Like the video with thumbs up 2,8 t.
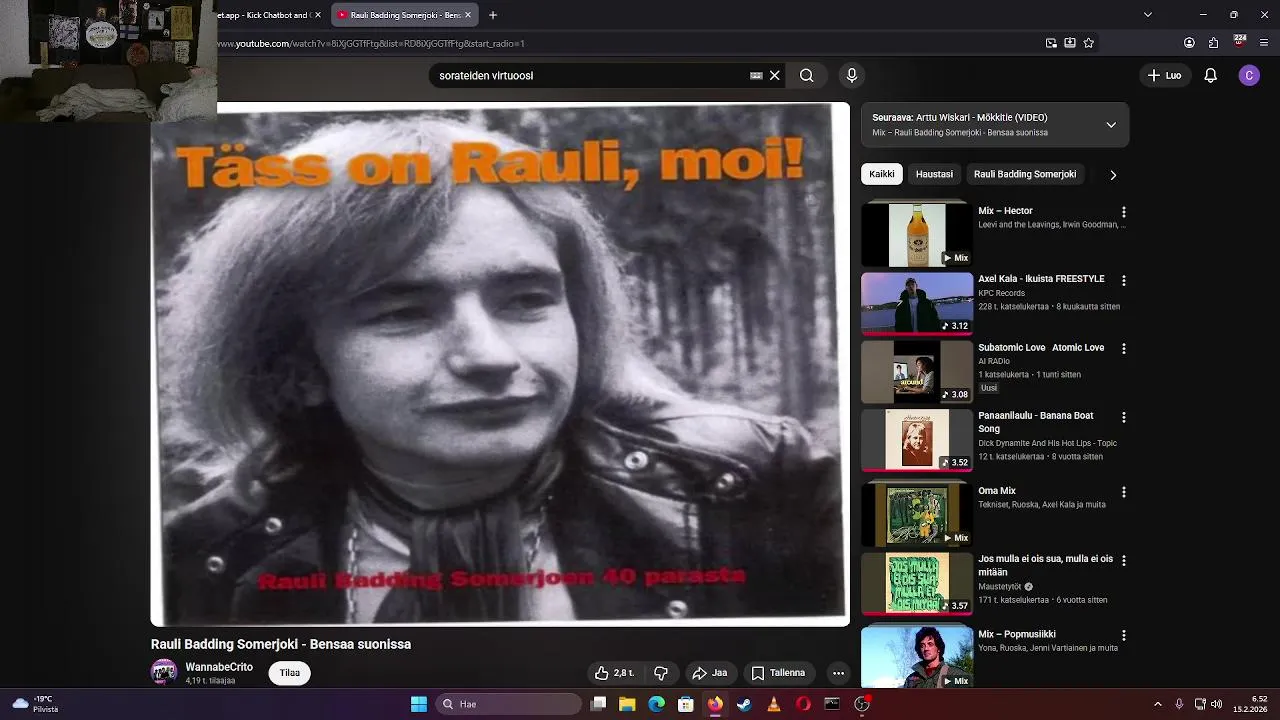1280x720 pixels. [614, 673]
